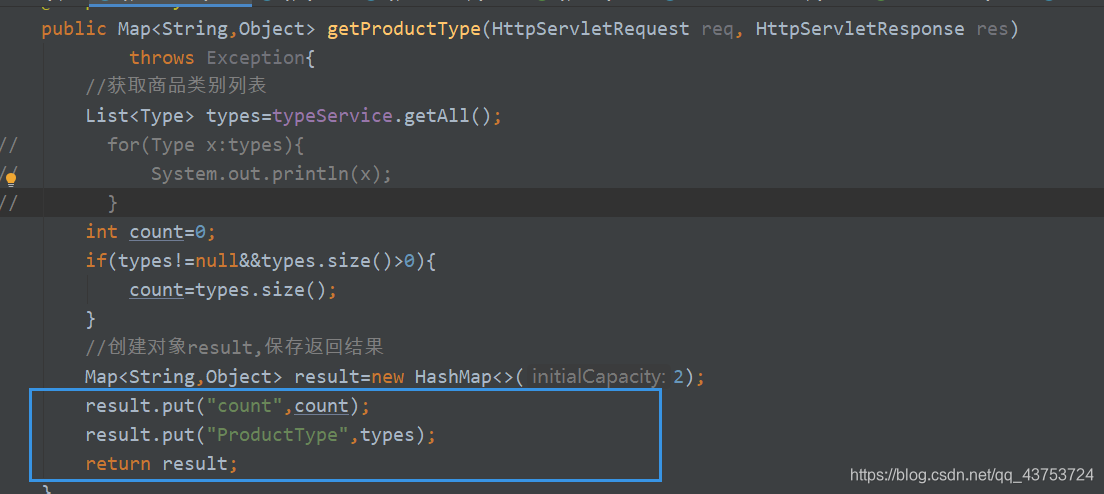This screenshot has width=1104, height=494.
Task: Click the typeService field reference
Action: point(332,115)
